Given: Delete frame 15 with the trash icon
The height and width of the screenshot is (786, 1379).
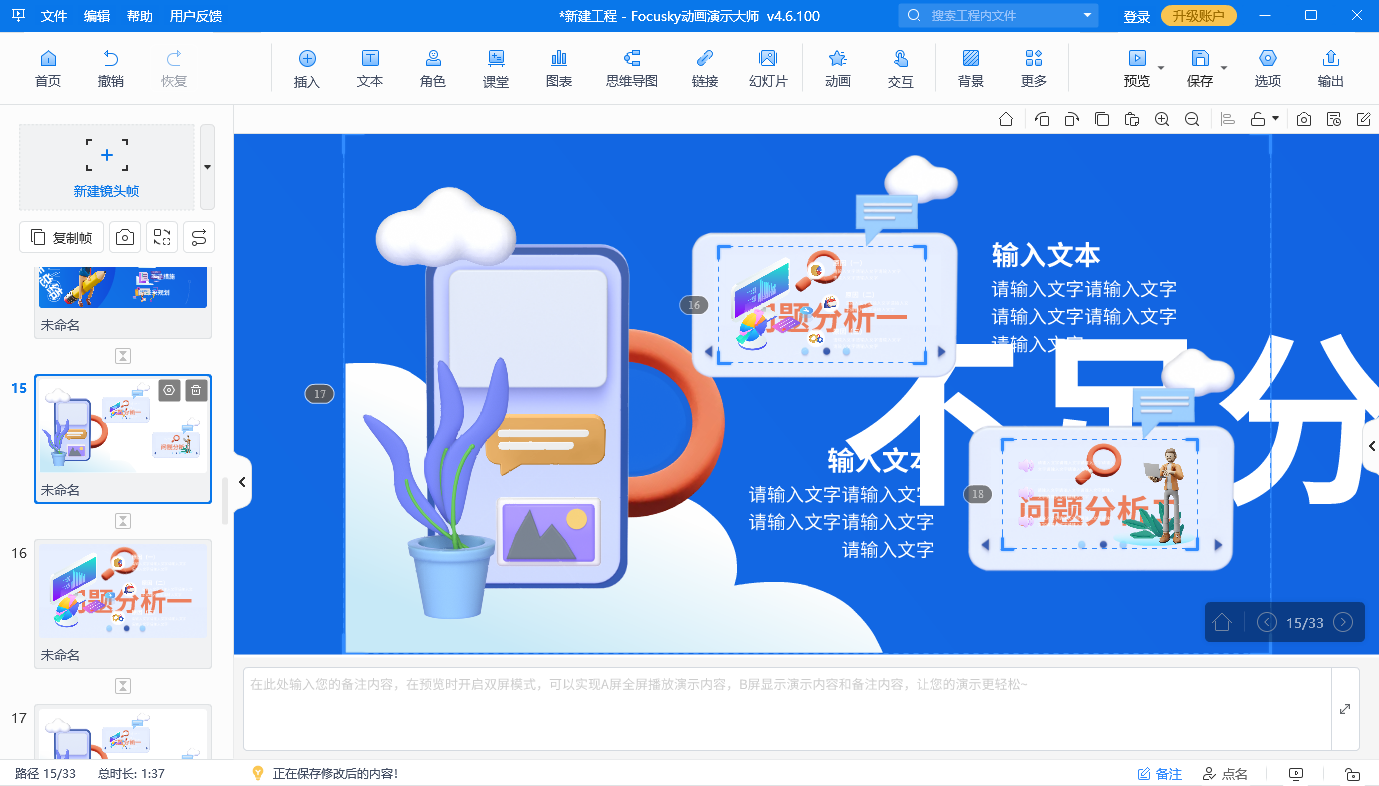Looking at the screenshot, I should (x=197, y=390).
